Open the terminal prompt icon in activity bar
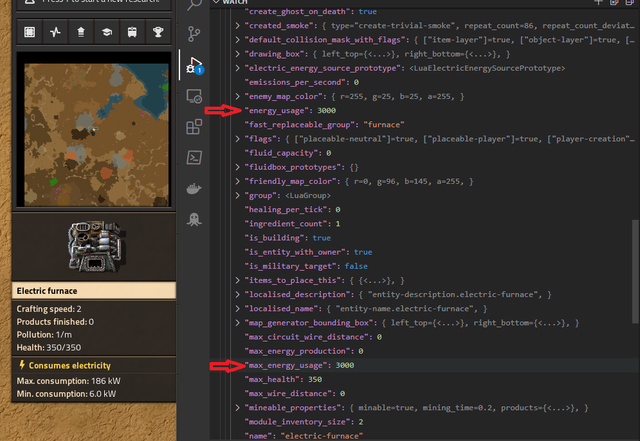The width and height of the screenshot is (640, 441). (x=194, y=158)
